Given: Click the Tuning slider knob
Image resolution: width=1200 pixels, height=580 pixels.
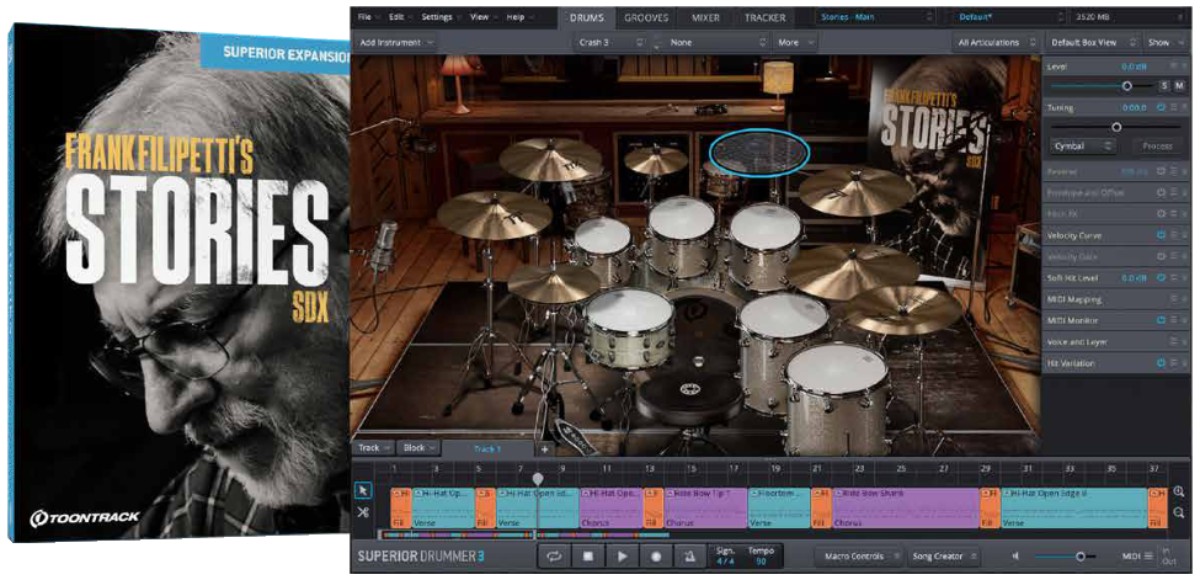Looking at the screenshot, I should [1117, 127].
